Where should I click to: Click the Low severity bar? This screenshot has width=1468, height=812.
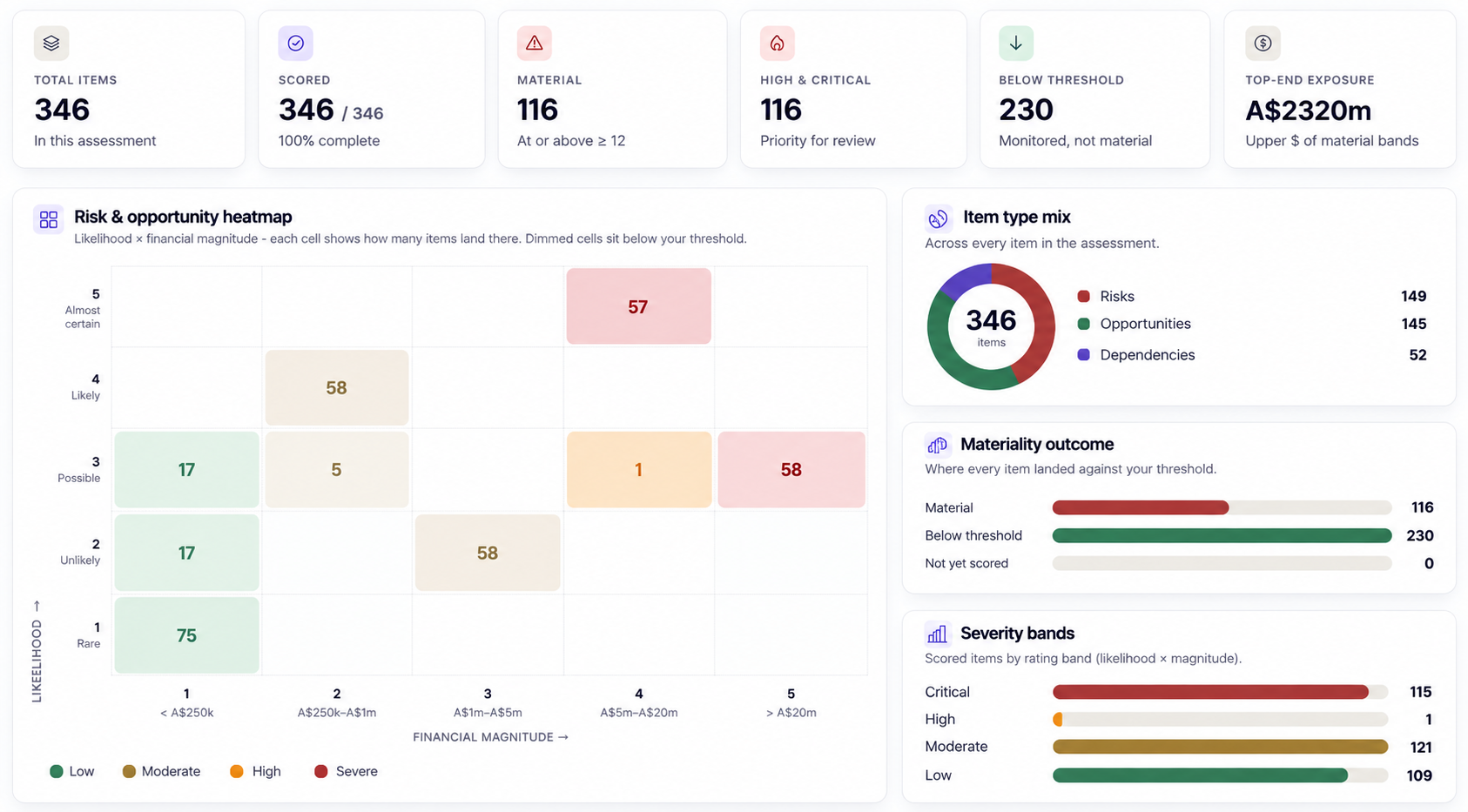tap(1200, 775)
